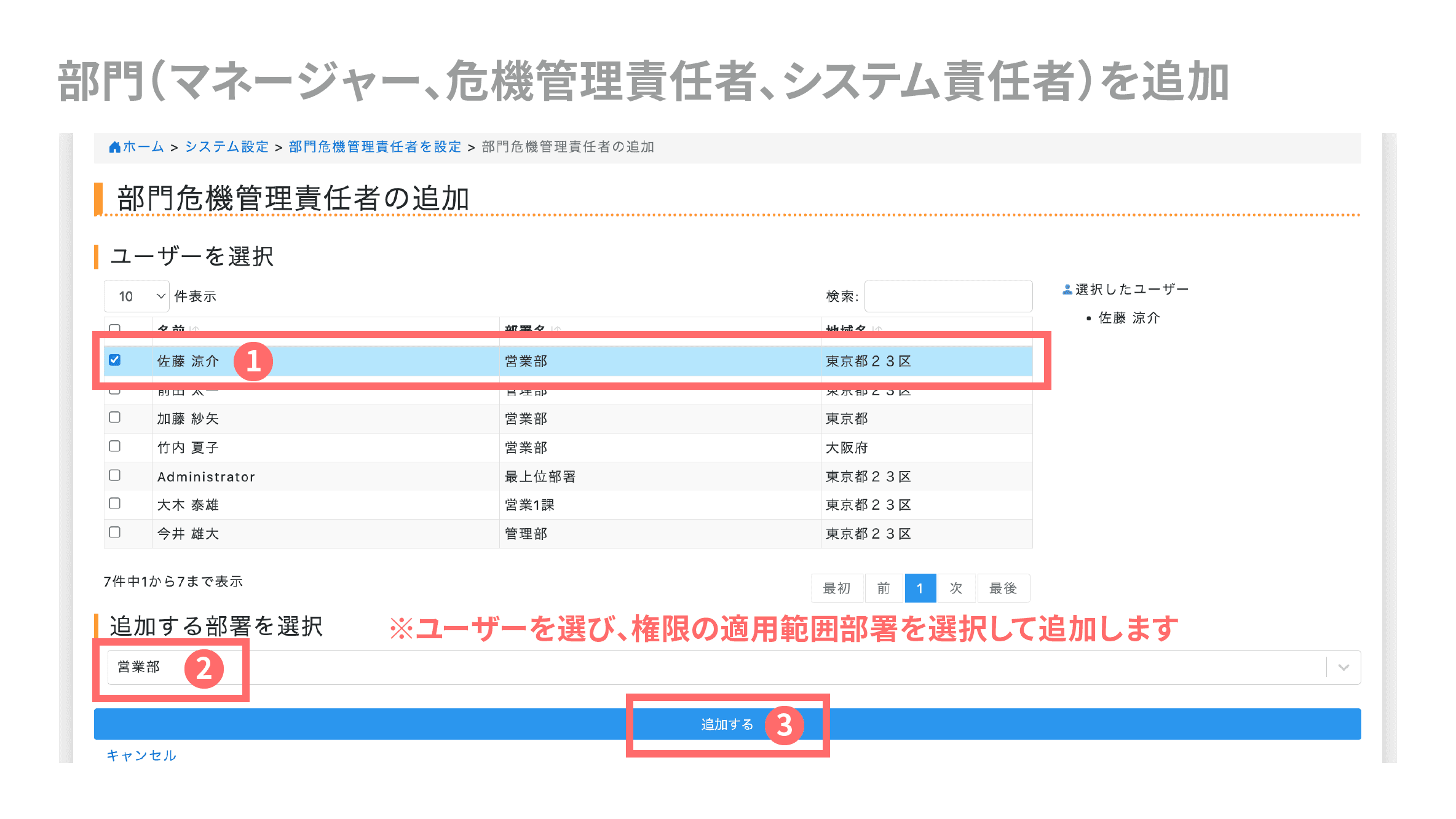This screenshot has width=1456, height=819.
Task: Open 部門危機管理責任者を設定 from breadcrumb
Action: 373,146
